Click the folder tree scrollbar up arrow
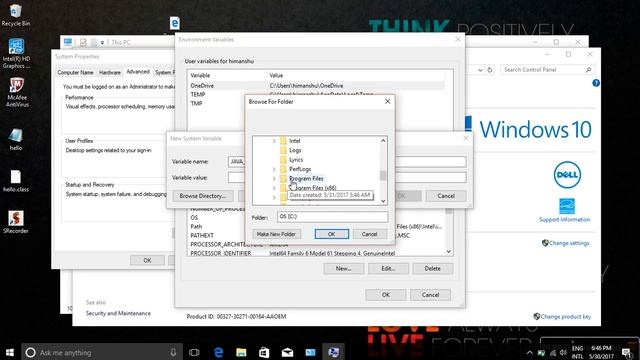 383,140
